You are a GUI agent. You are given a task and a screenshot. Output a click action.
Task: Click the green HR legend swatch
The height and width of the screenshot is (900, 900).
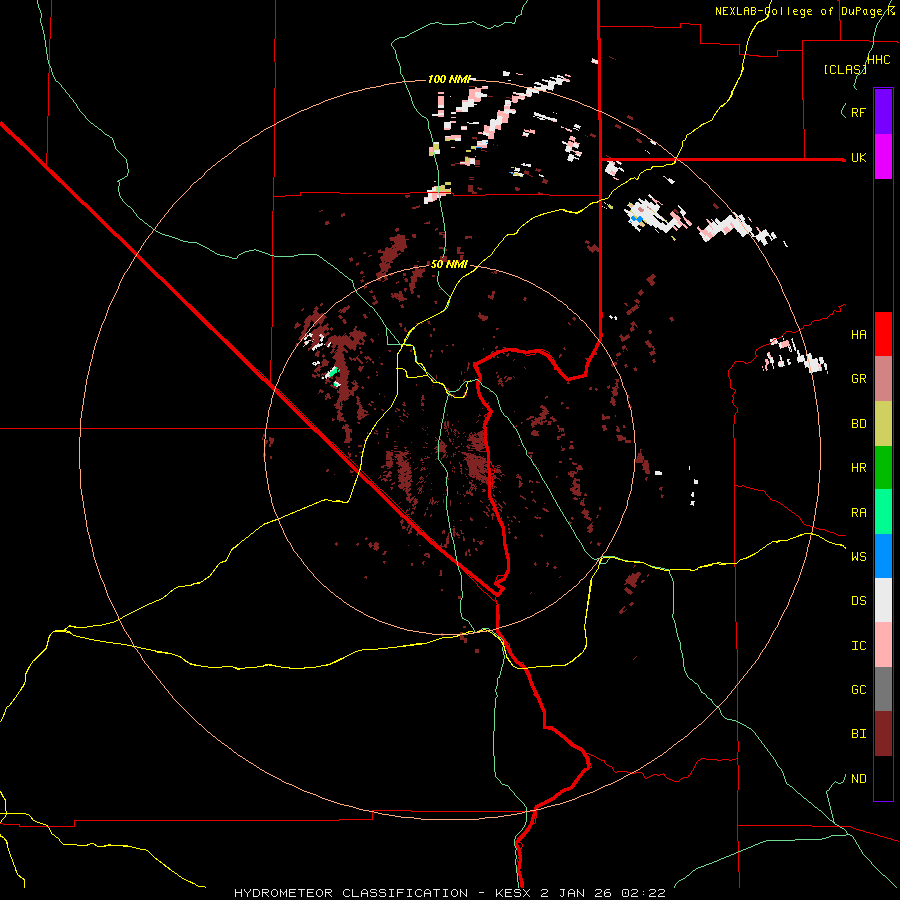point(883,468)
